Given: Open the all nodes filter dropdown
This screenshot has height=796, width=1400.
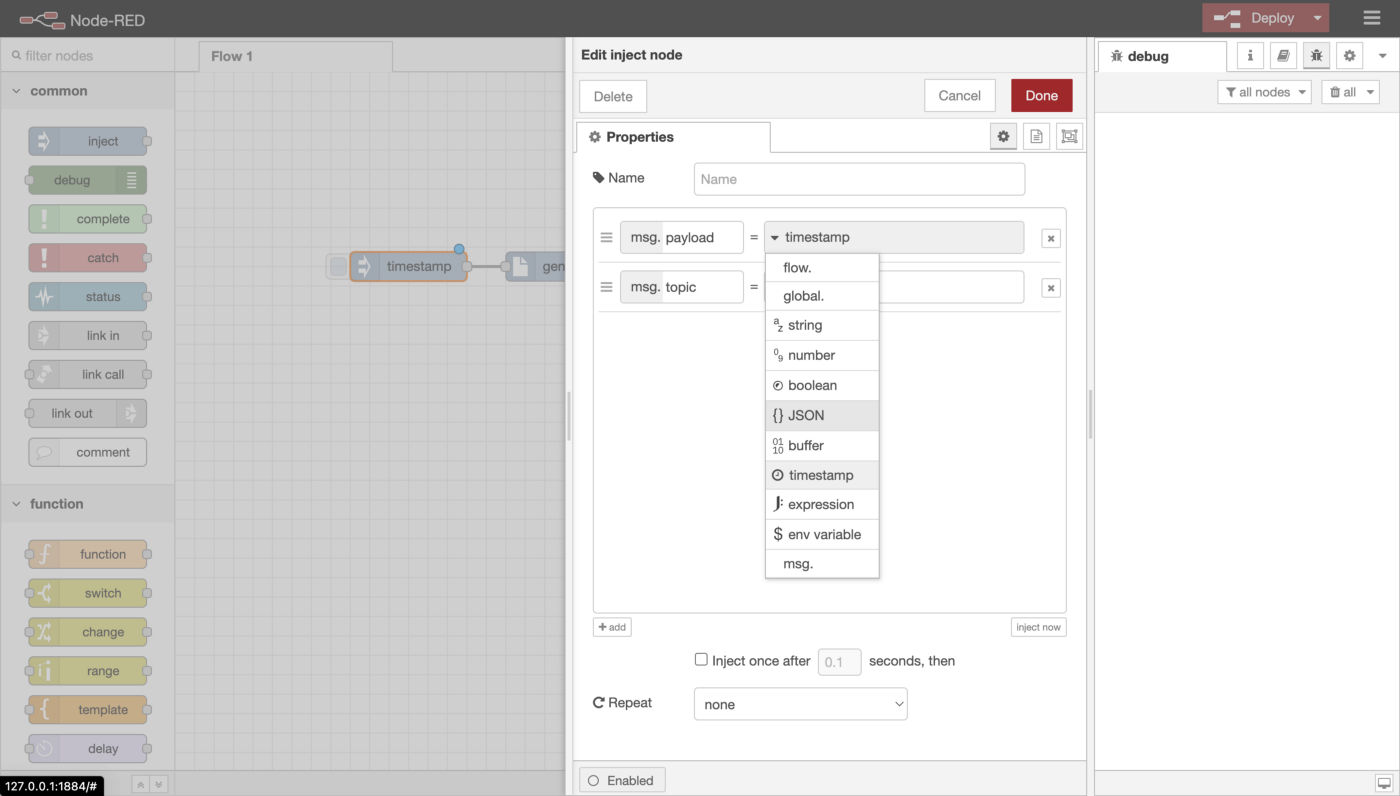Looking at the screenshot, I should (x=1264, y=92).
